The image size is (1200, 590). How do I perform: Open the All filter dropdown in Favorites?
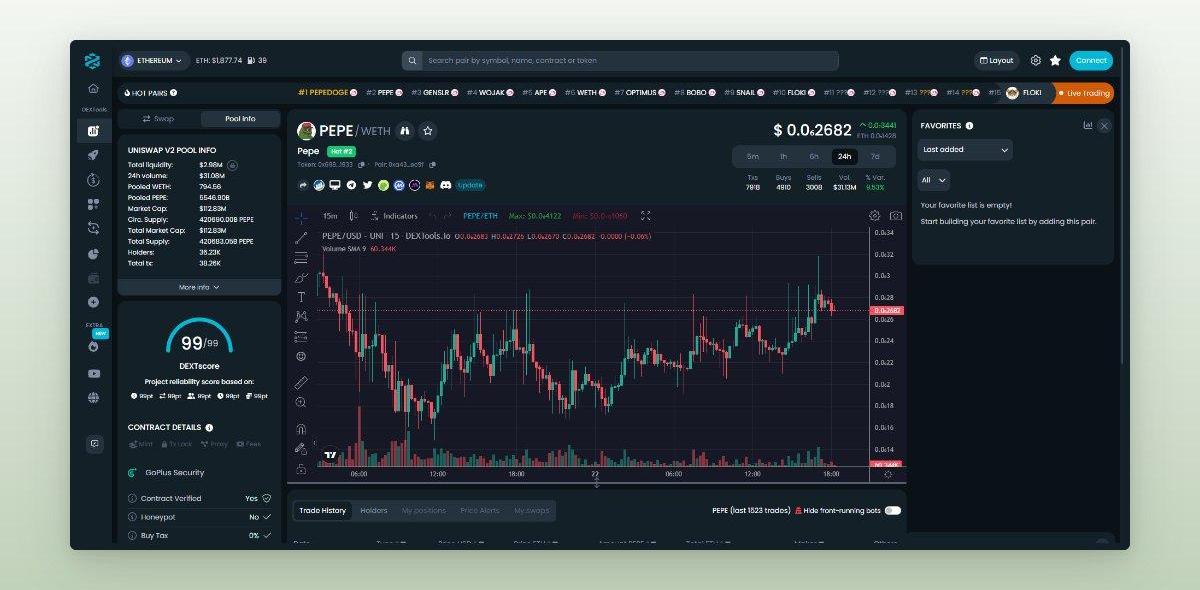tap(934, 180)
